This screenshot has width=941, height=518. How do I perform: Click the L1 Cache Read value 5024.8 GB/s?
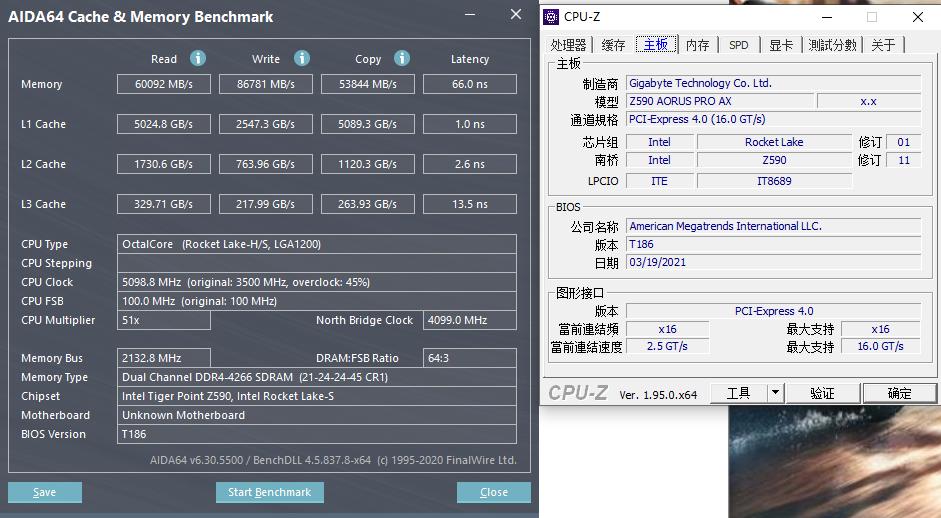(x=164, y=124)
